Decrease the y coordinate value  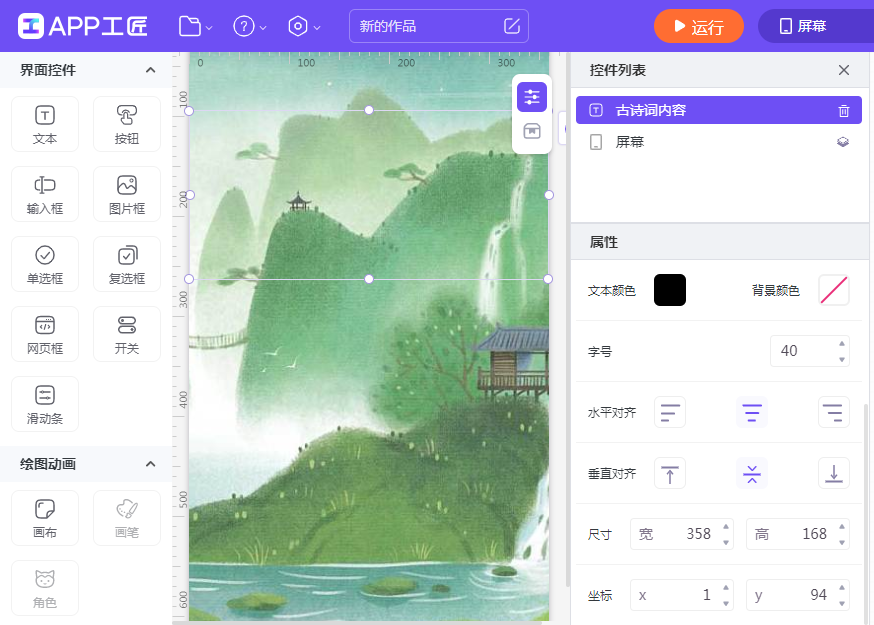842,603
